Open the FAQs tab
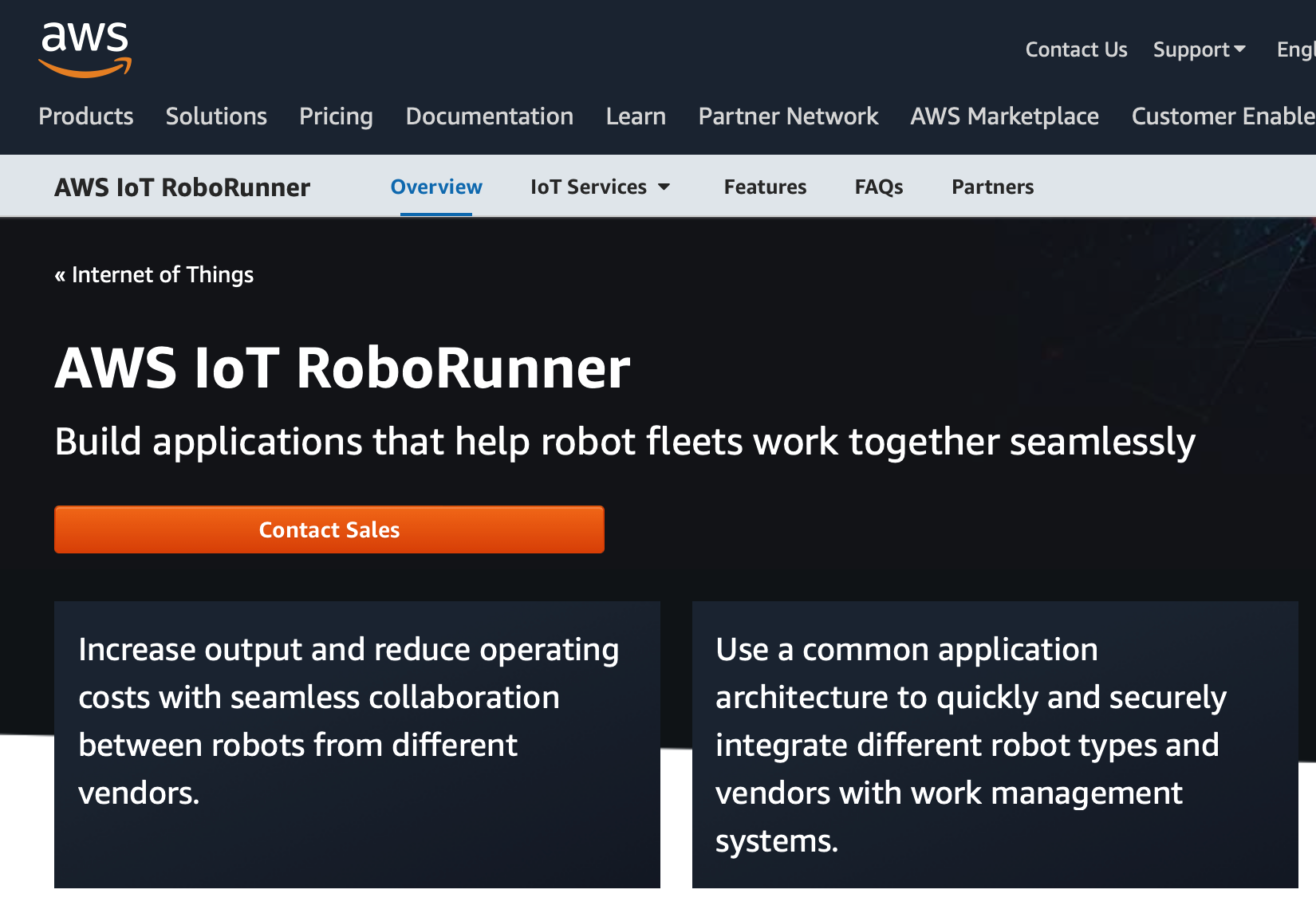The width and height of the screenshot is (1316, 917). [879, 187]
